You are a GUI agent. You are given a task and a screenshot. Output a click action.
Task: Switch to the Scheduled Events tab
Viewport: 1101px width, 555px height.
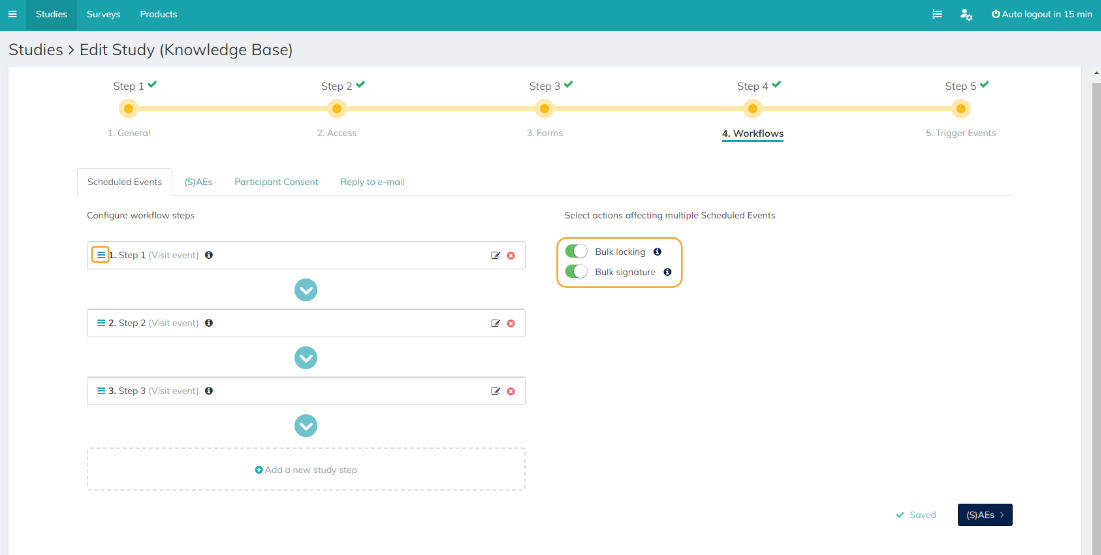click(x=125, y=182)
